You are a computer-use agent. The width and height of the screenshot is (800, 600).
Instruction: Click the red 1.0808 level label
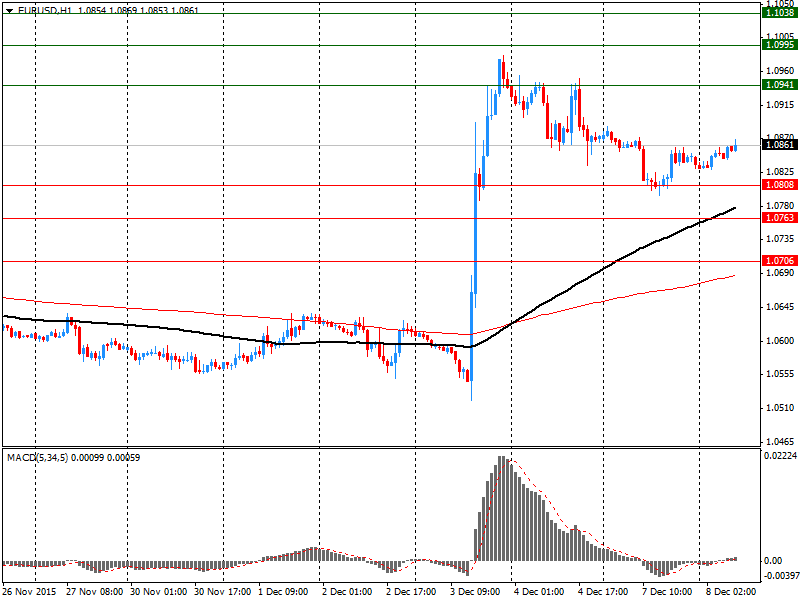point(779,185)
